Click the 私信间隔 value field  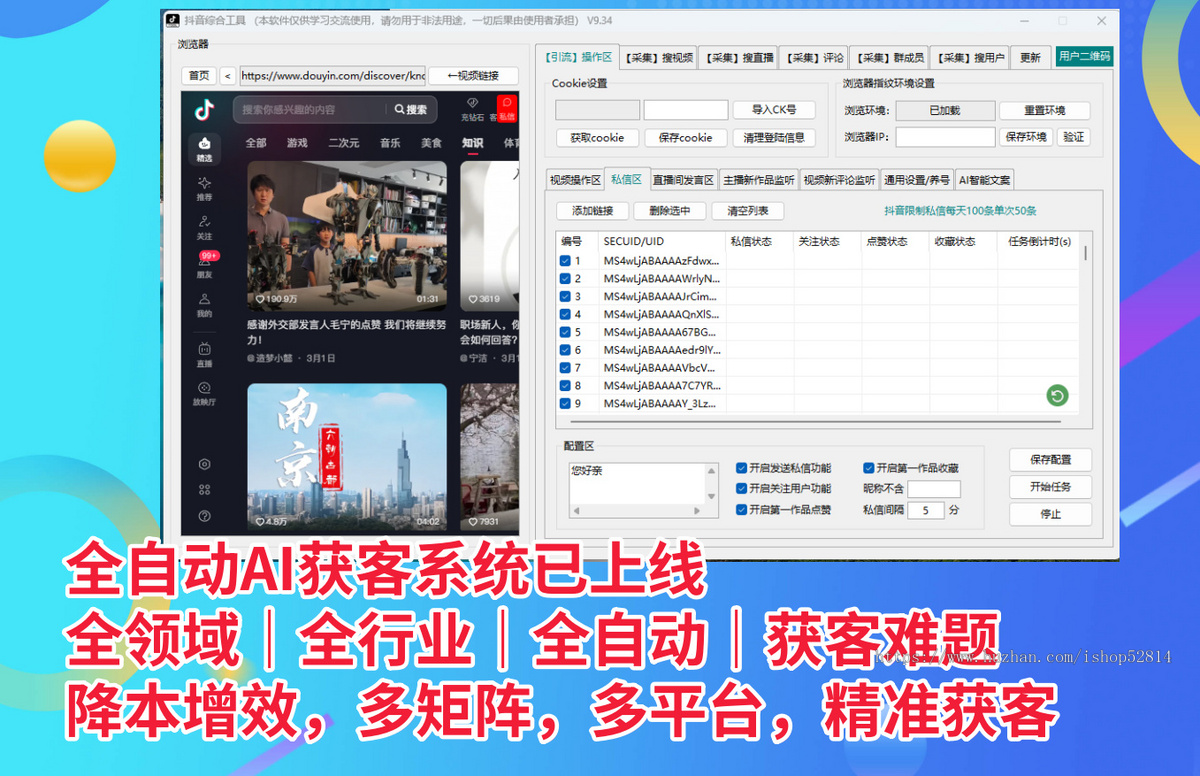point(926,510)
